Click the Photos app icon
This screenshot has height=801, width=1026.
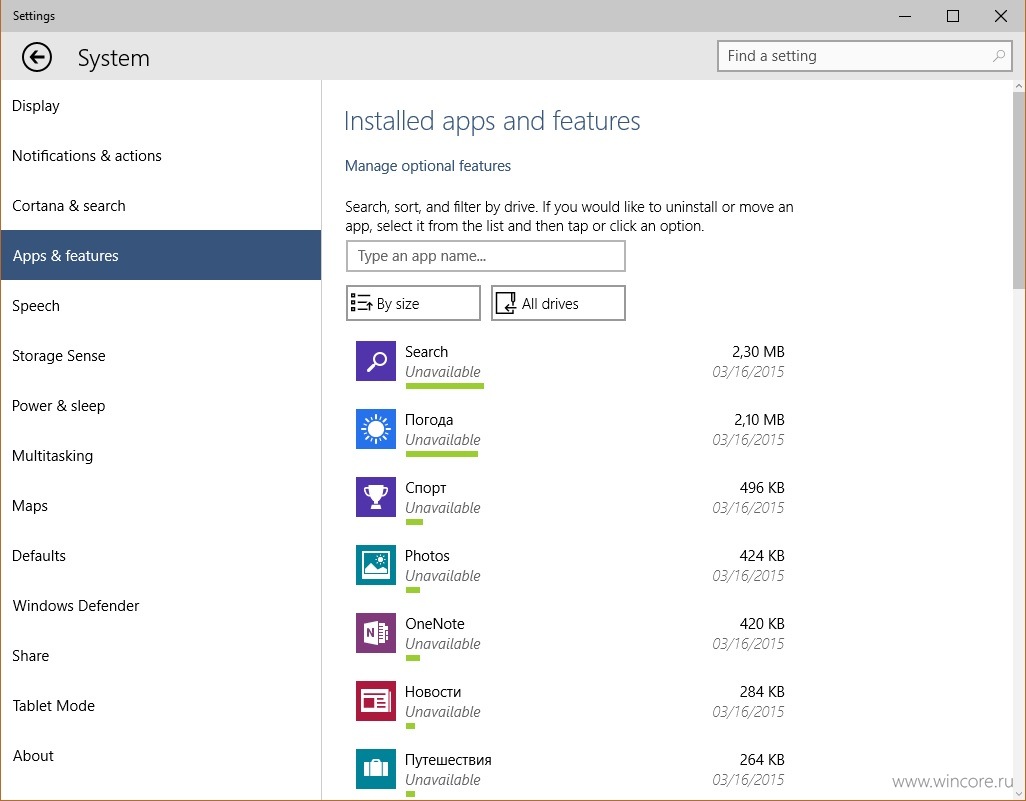click(376, 565)
